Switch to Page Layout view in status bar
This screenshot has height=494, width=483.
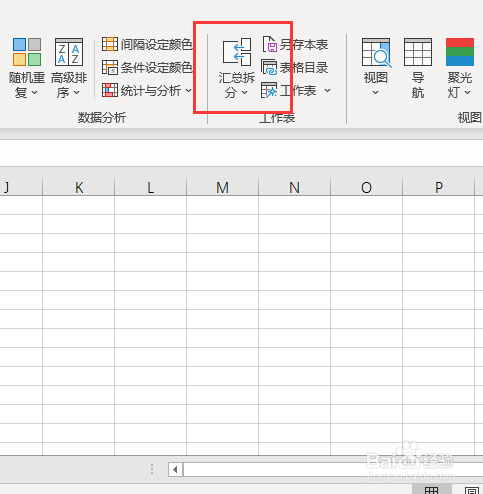(472, 490)
